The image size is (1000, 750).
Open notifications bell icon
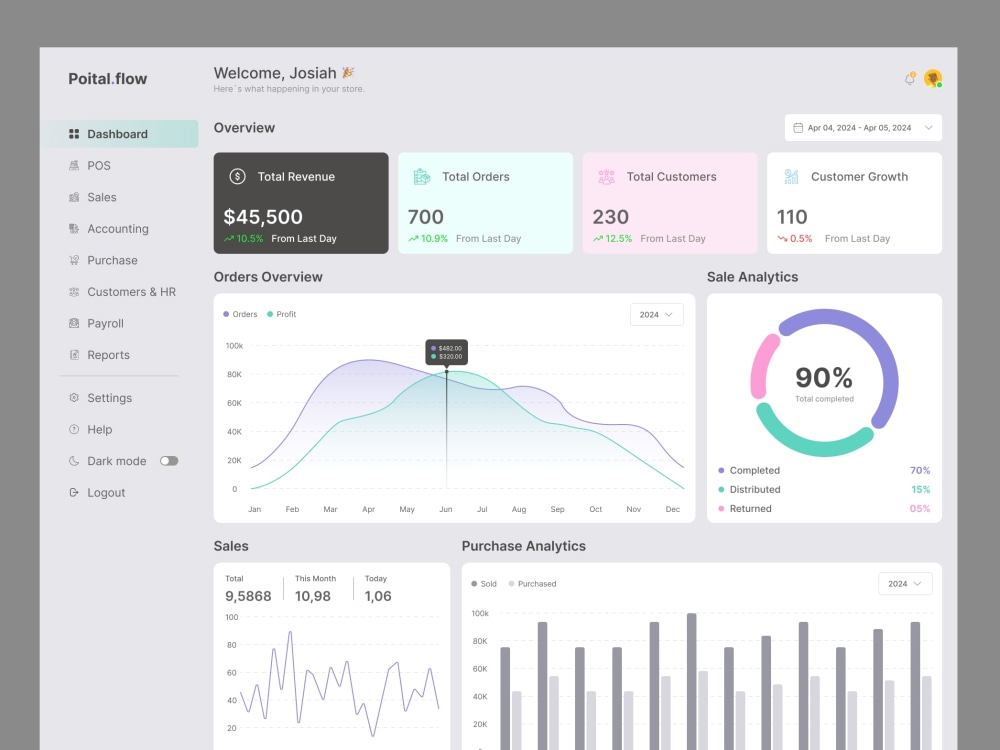click(x=910, y=79)
